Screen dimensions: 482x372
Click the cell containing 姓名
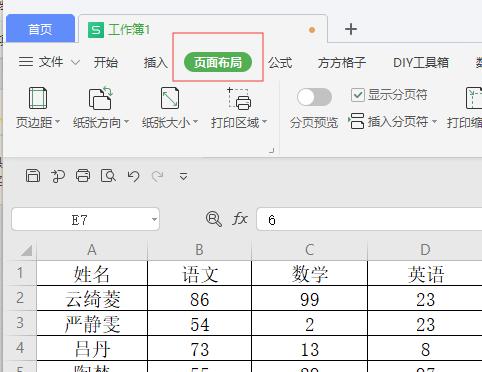tap(92, 273)
